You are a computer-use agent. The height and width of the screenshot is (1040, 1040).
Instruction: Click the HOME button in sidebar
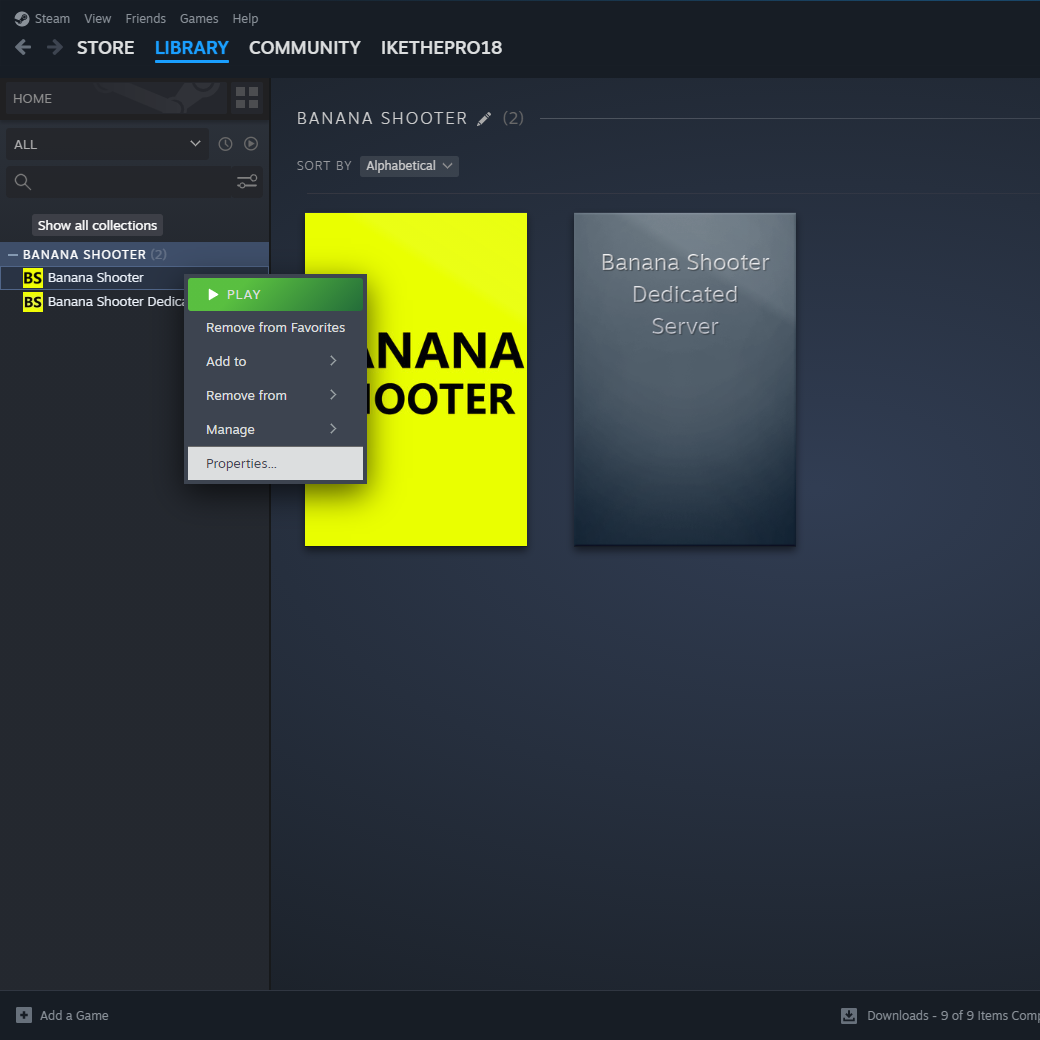point(116,98)
